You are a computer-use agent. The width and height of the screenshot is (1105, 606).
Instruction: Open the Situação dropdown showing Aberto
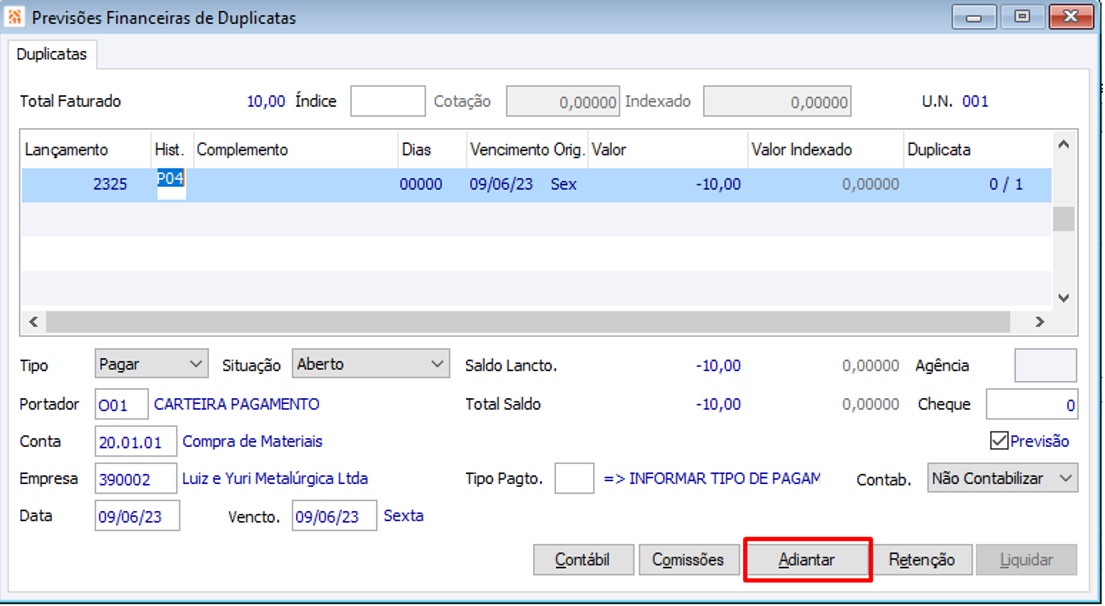pyautogui.click(x=371, y=364)
